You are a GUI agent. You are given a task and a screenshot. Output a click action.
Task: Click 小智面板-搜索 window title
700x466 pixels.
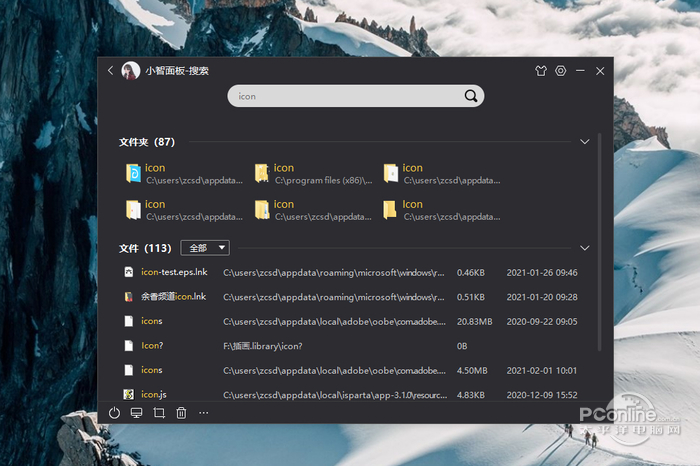pos(177,71)
